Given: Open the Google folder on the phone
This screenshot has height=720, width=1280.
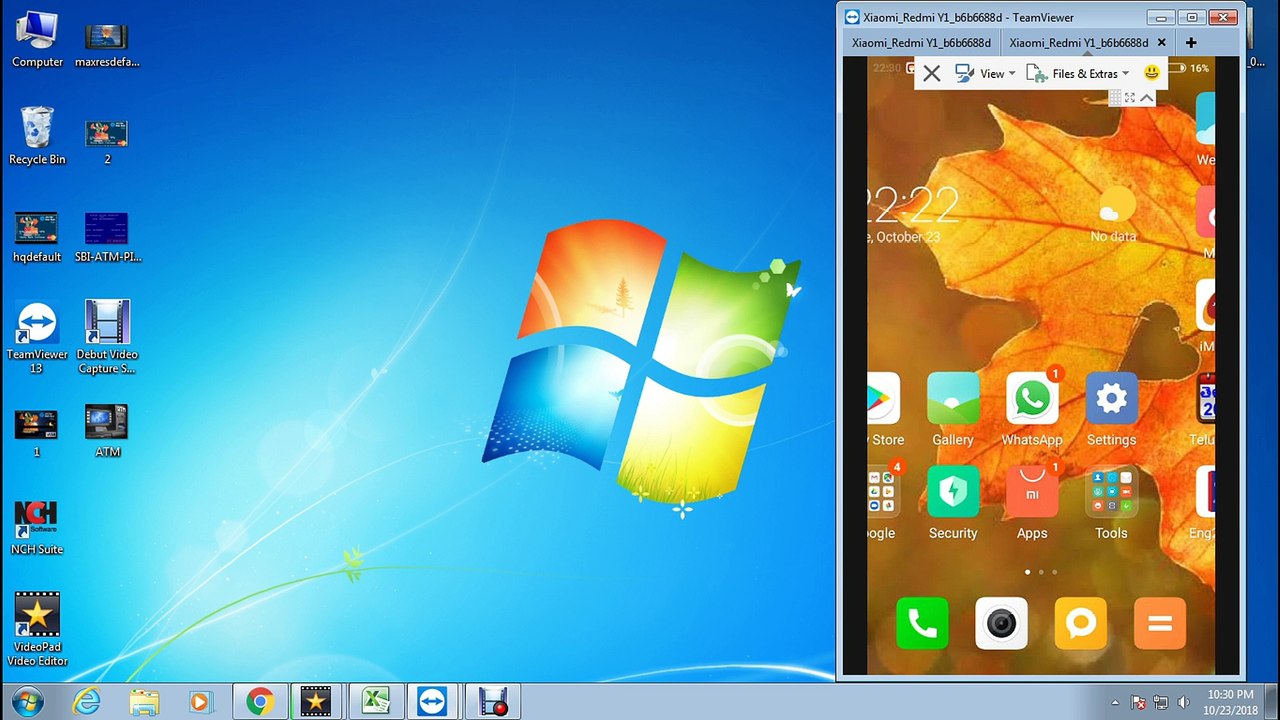Looking at the screenshot, I should click(x=884, y=491).
